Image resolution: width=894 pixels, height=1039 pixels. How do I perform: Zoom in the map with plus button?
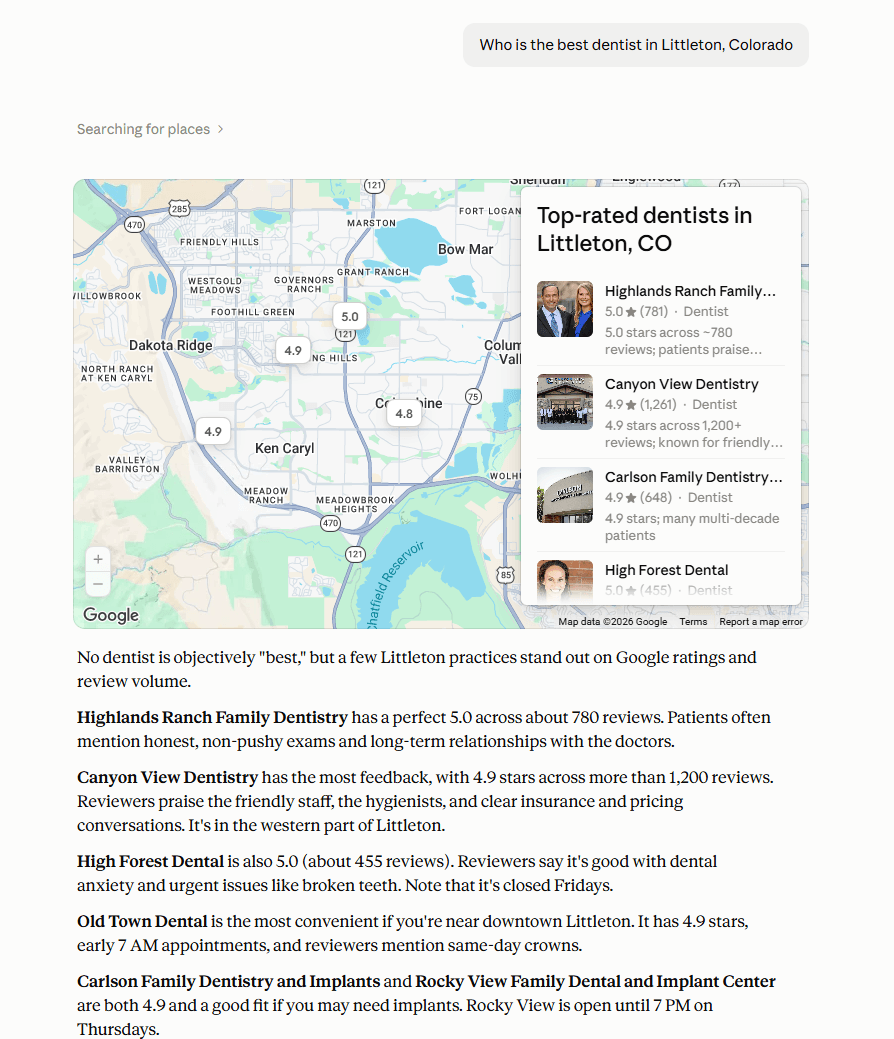[98, 559]
